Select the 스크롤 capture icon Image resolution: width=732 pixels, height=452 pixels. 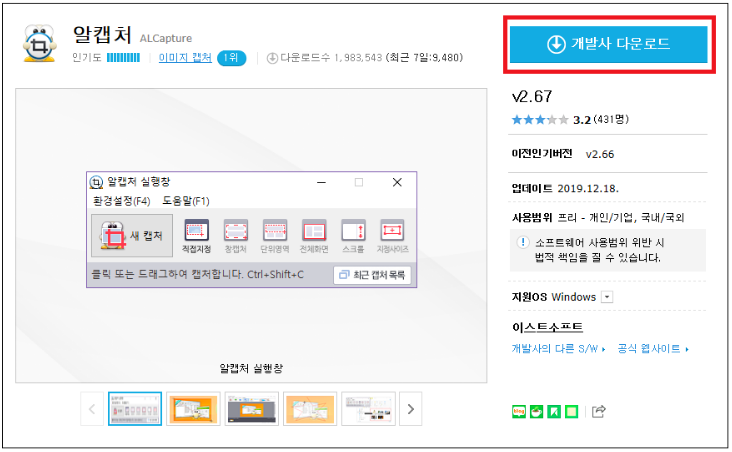pos(353,236)
